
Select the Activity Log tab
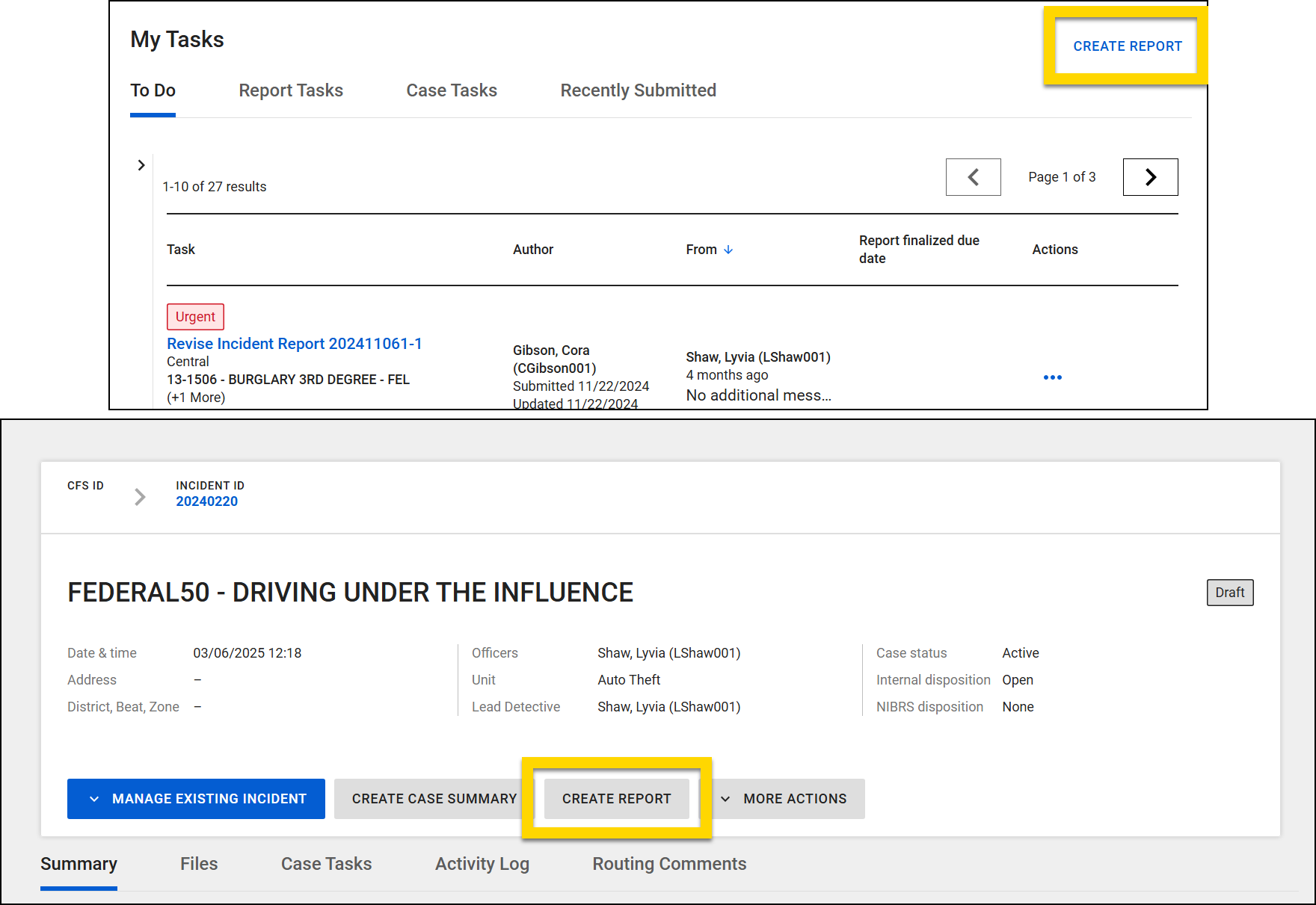point(482,864)
